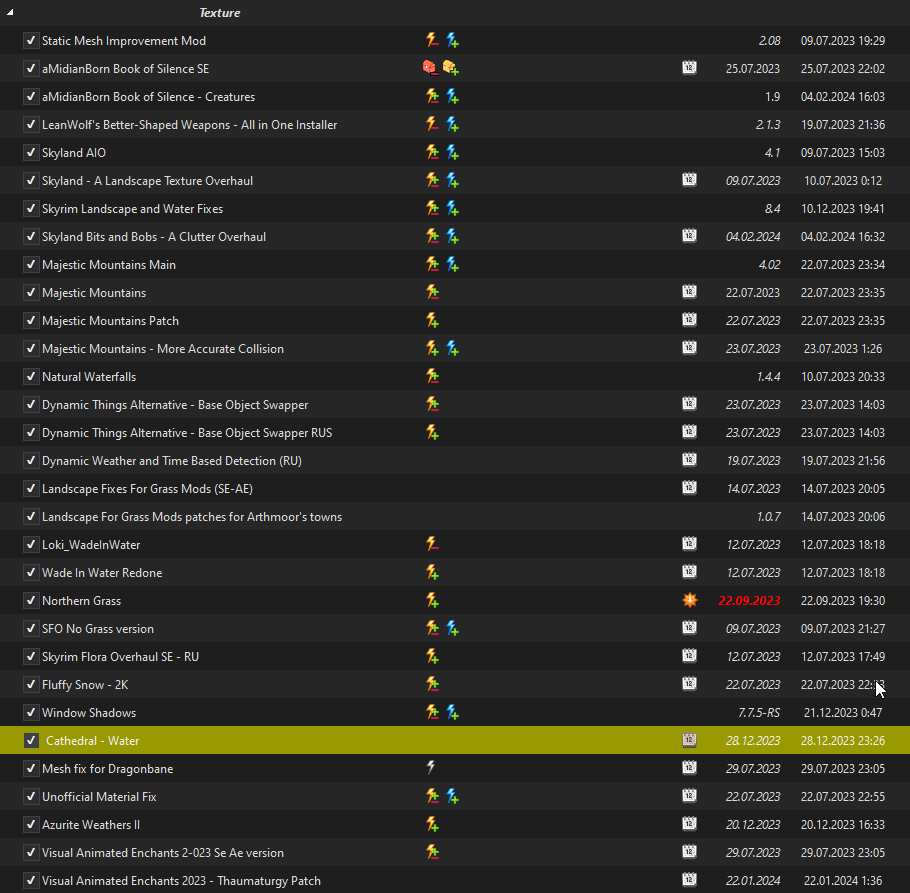Click mixed conflict icon for Unofficial Material Fix
This screenshot has height=893, width=910.
pos(432,796)
